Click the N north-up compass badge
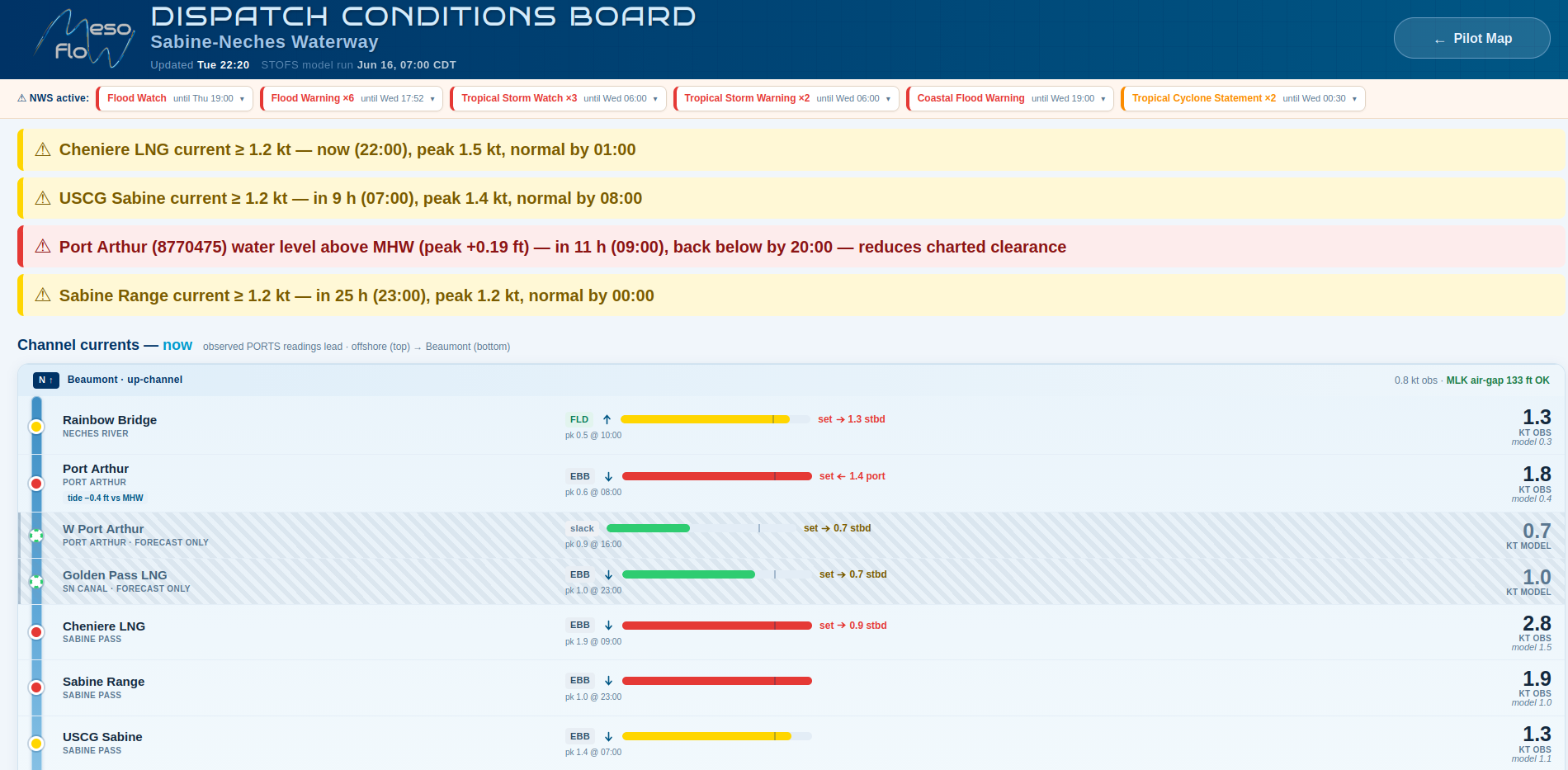The width and height of the screenshot is (1568, 770). click(x=46, y=380)
